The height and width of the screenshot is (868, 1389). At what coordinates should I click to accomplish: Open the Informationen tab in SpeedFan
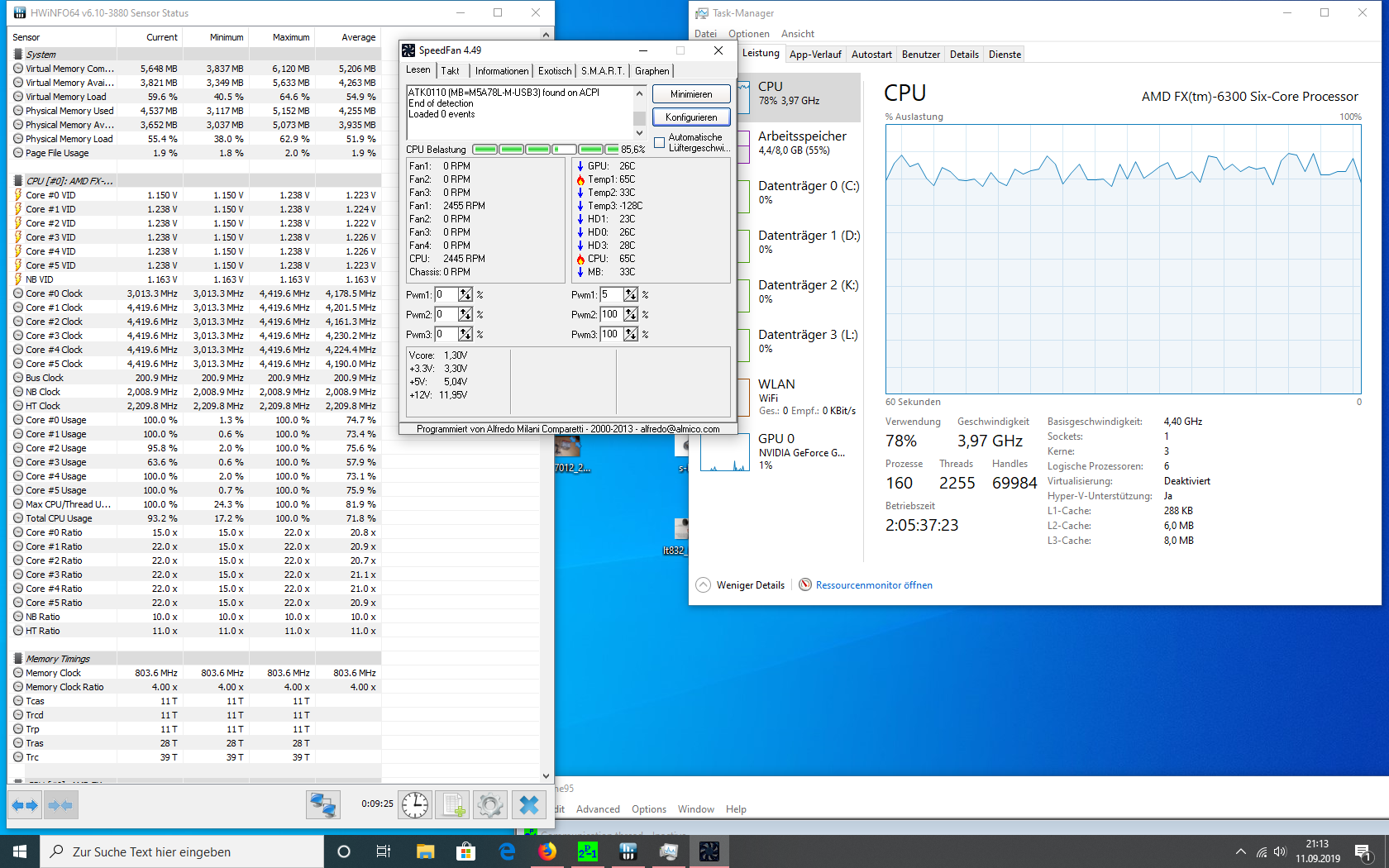click(501, 71)
